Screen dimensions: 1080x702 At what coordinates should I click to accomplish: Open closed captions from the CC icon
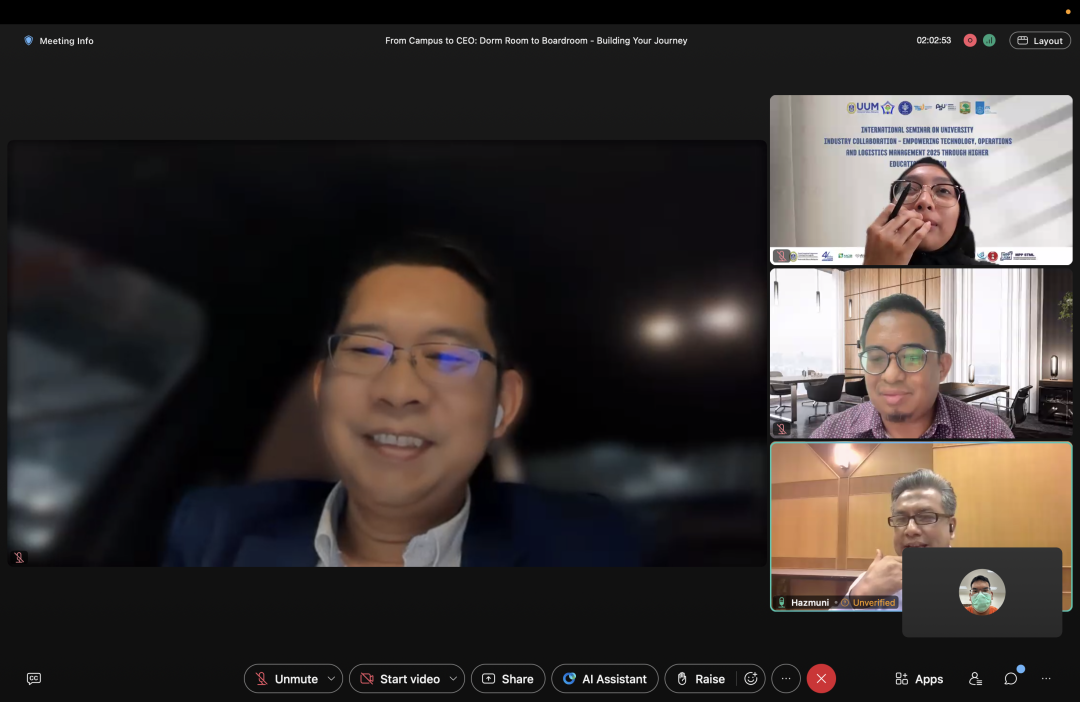(x=34, y=679)
